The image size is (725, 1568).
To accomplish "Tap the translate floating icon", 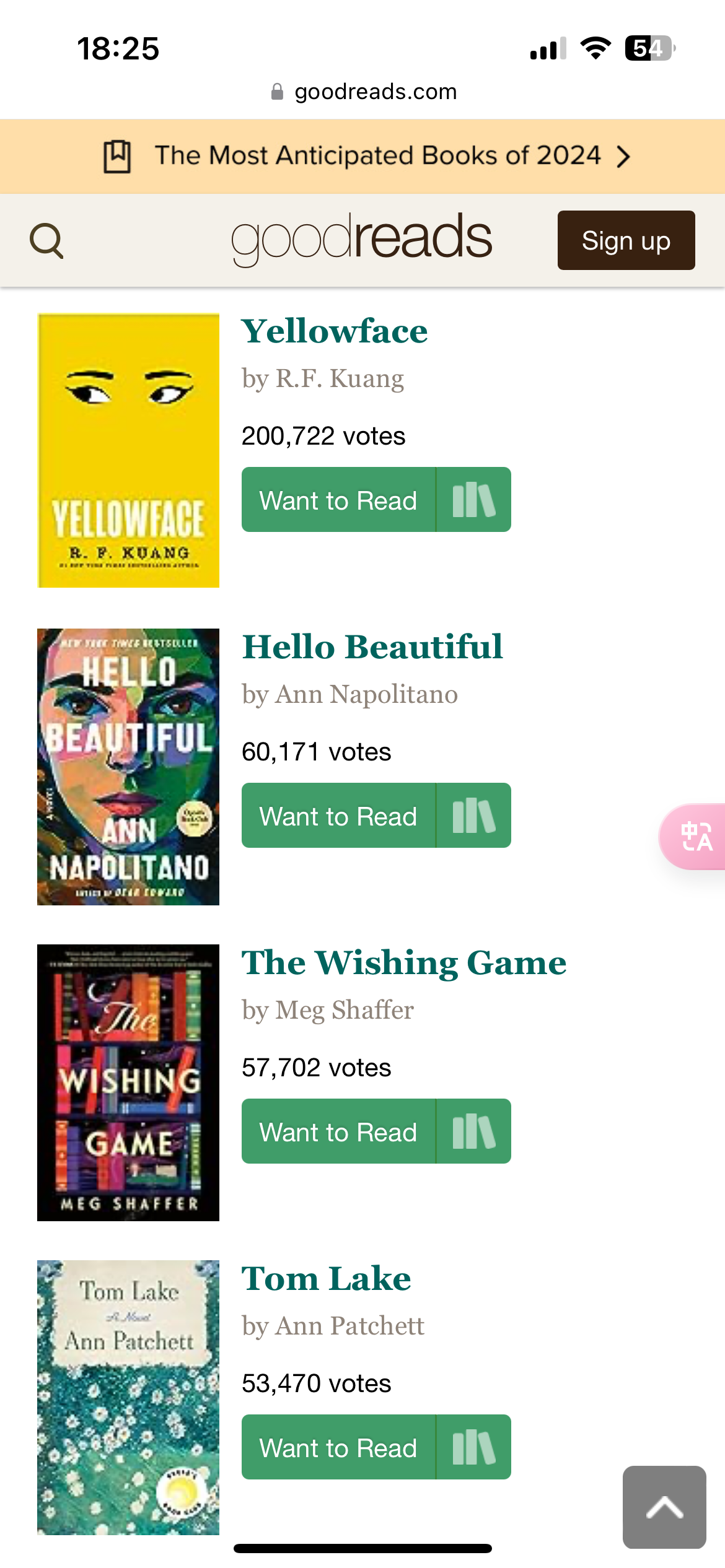I will [x=696, y=837].
